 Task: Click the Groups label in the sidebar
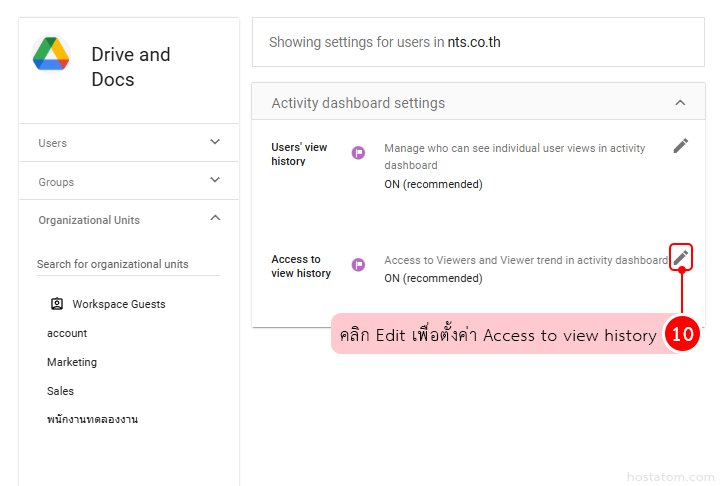pos(56,182)
